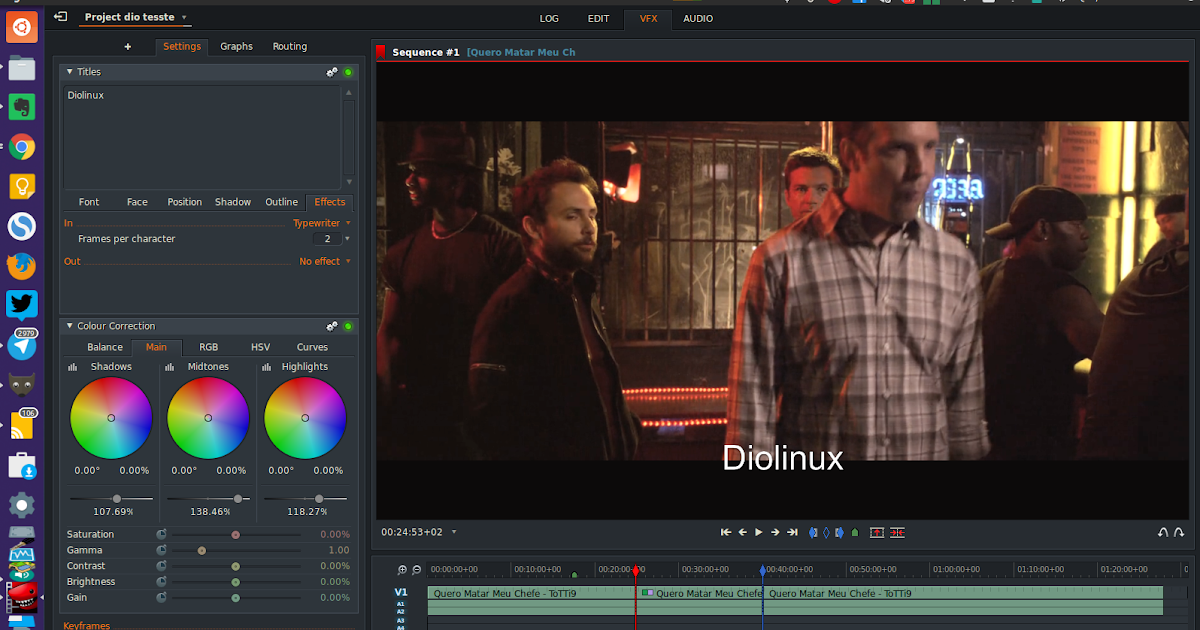Screen dimensions: 1200x630
Task: Open Evernote from the Ubuntu dock
Action: [22, 107]
